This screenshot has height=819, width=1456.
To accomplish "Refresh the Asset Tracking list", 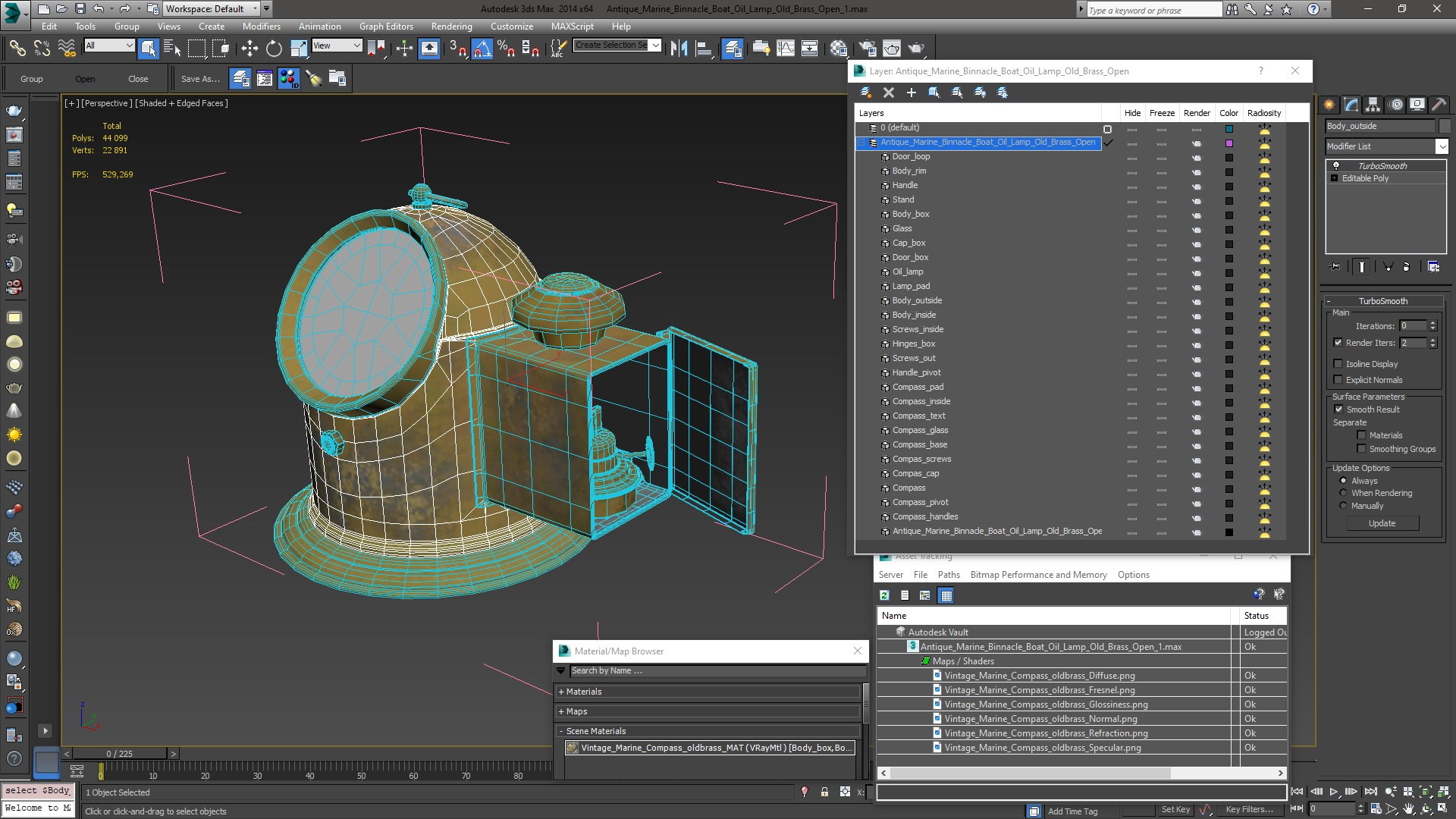I will click(x=884, y=595).
